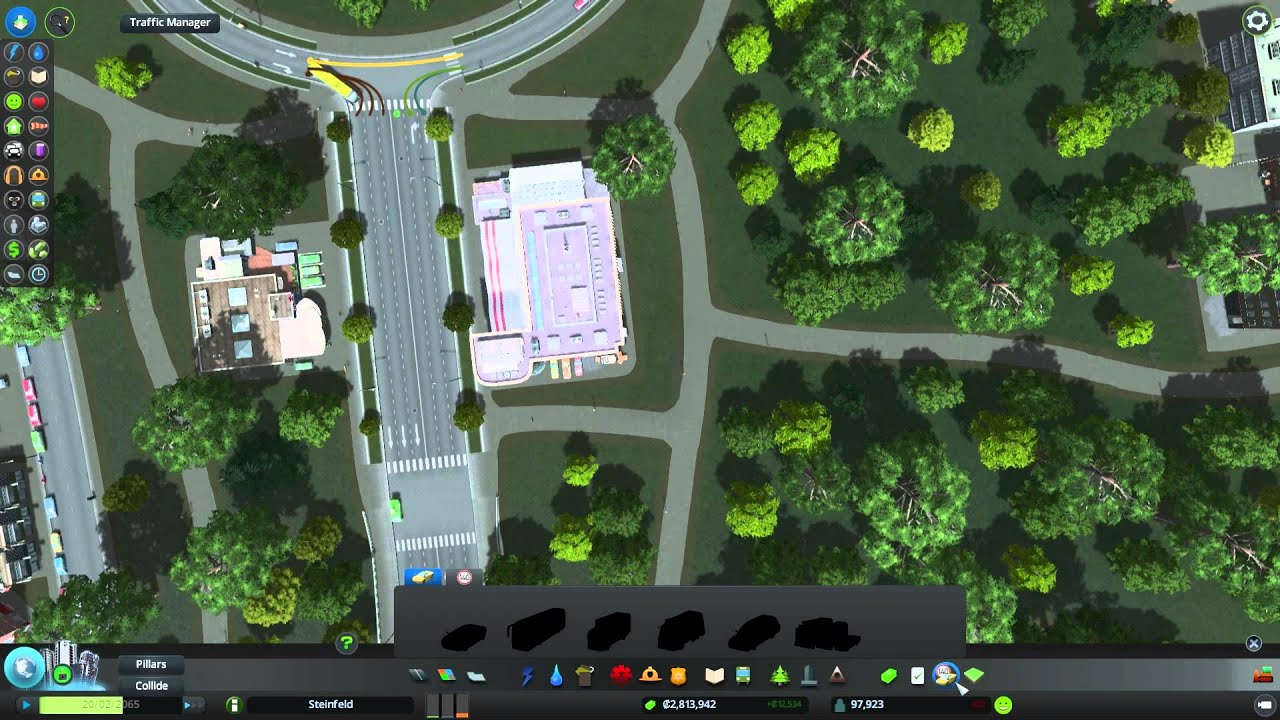Image resolution: width=1280 pixels, height=720 pixels.
Task: Click the population count 97,923
Action: point(866,705)
